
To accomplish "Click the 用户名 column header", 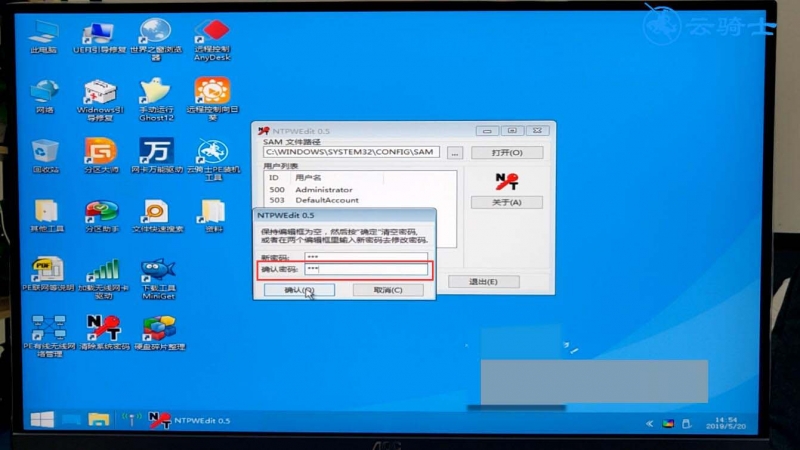I will pyautogui.click(x=337, y=178).
